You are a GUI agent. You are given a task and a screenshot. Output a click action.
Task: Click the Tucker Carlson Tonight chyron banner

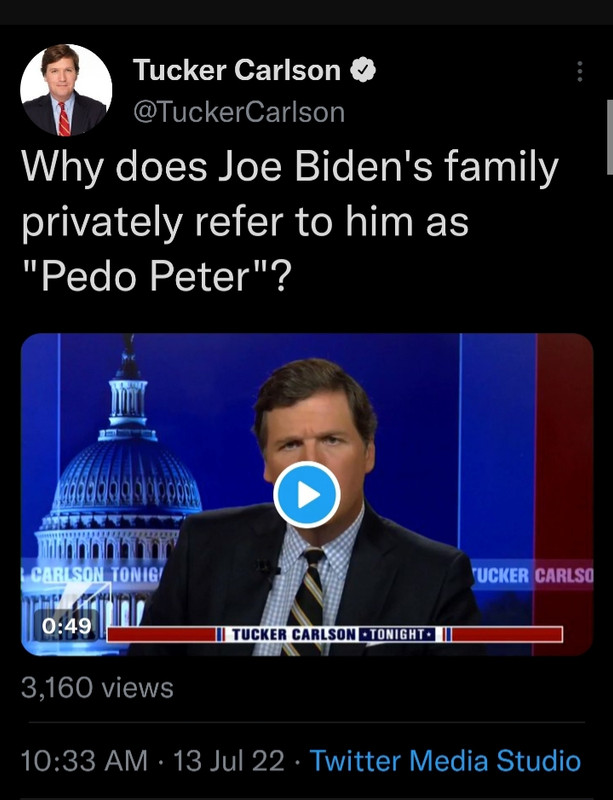point(334,635)
